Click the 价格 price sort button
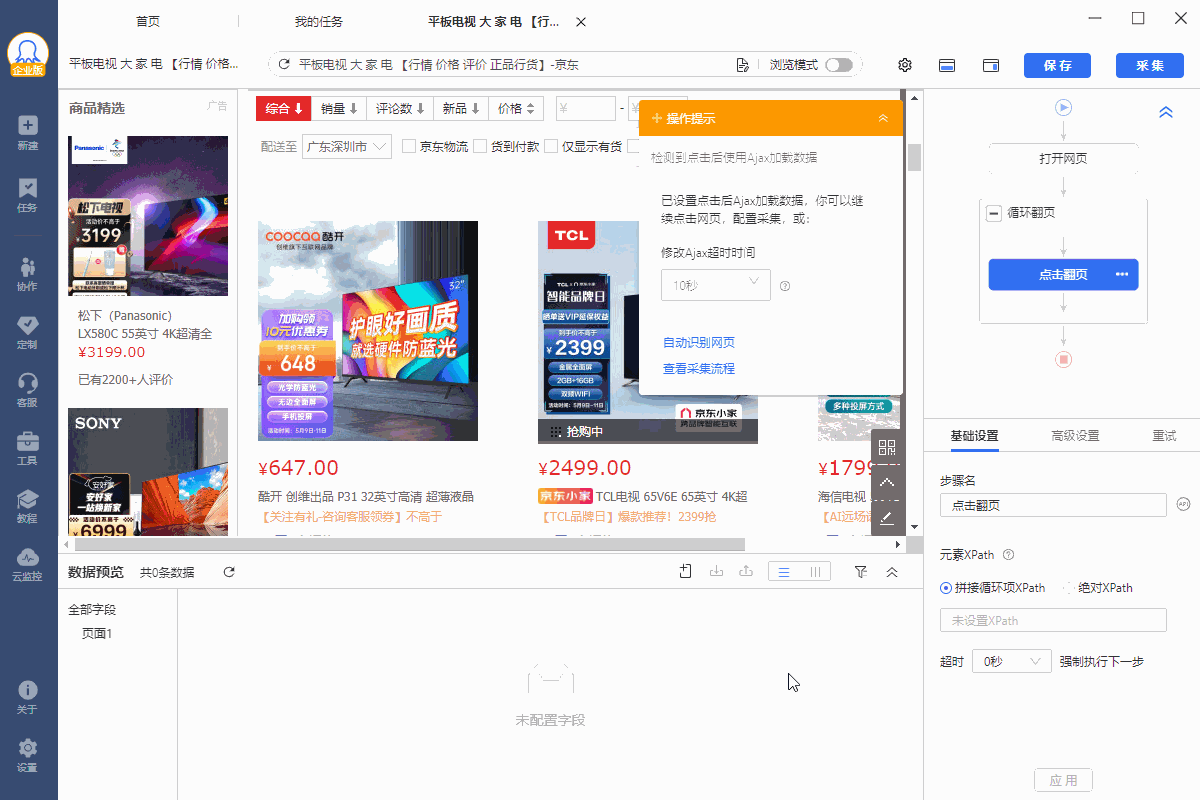This screenshot has width=1200, height=800. [517, 108]
